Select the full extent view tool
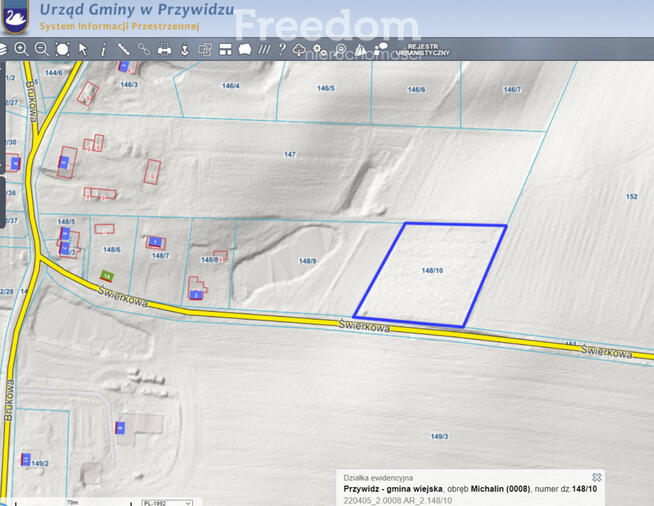This screenshot has width=654, height=506. [x=62, y=48]
